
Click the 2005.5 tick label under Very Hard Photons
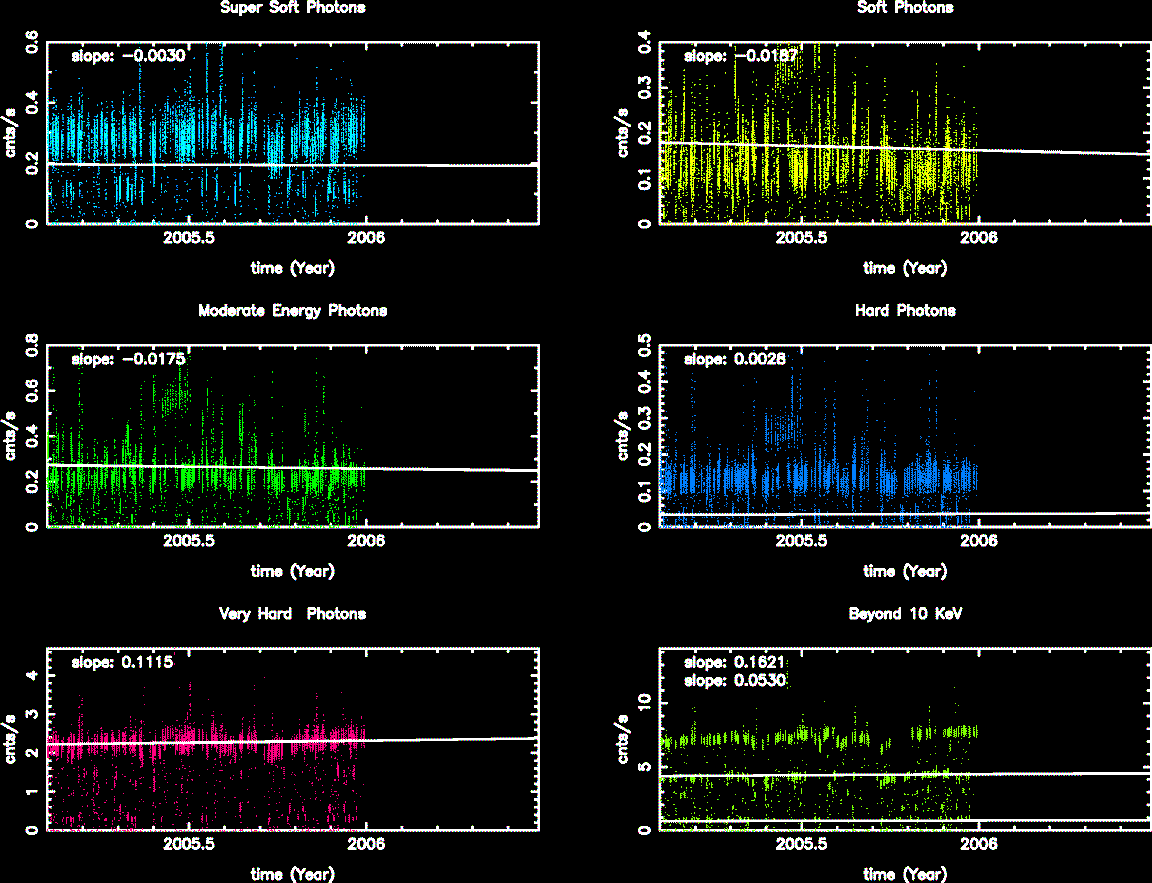pos(189,844)
